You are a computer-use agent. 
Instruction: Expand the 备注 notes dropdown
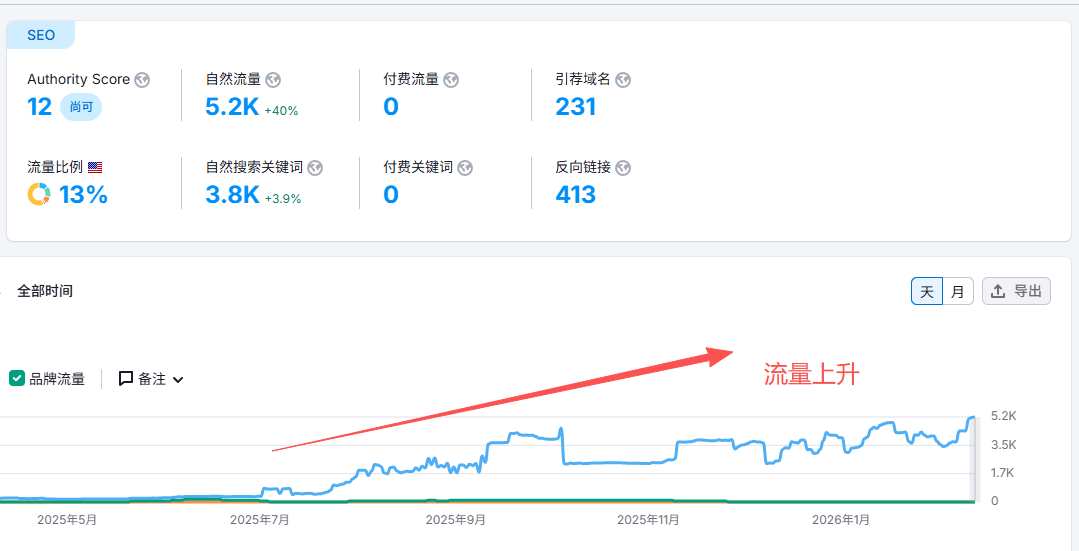click(x=151, y=379)
